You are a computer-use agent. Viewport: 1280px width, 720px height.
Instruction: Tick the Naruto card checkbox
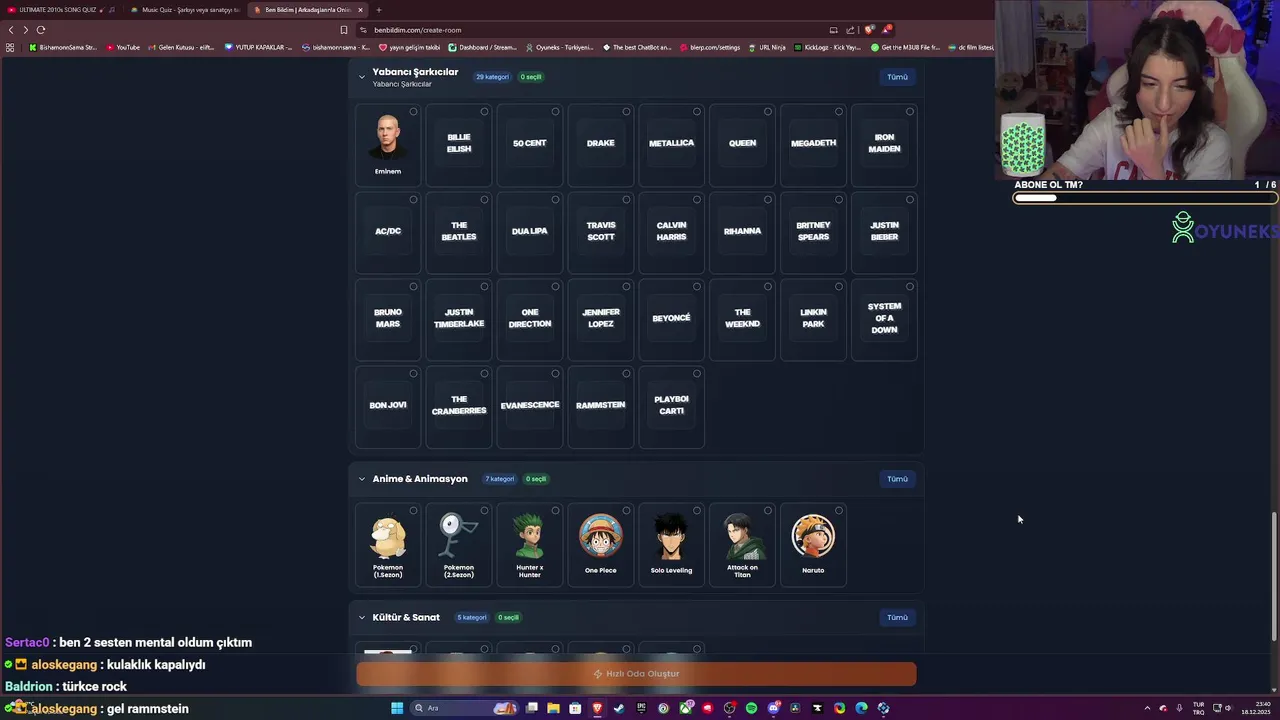point(839,511)
